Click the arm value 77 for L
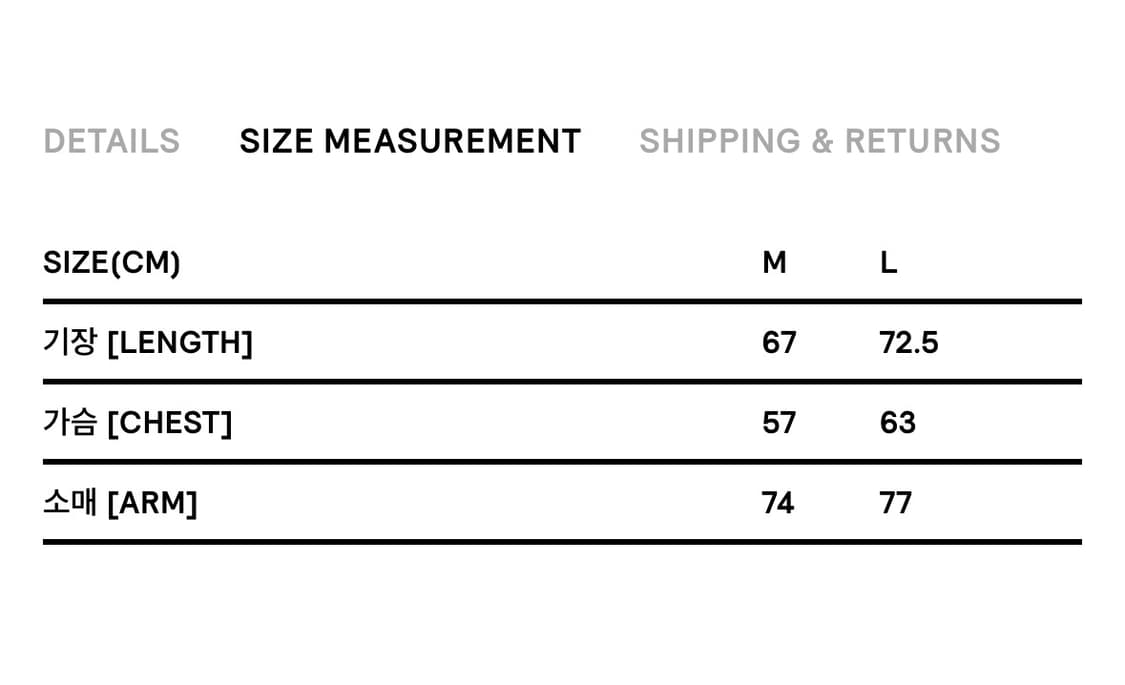The image size is (1125, 685). click(x=895, y=504)
